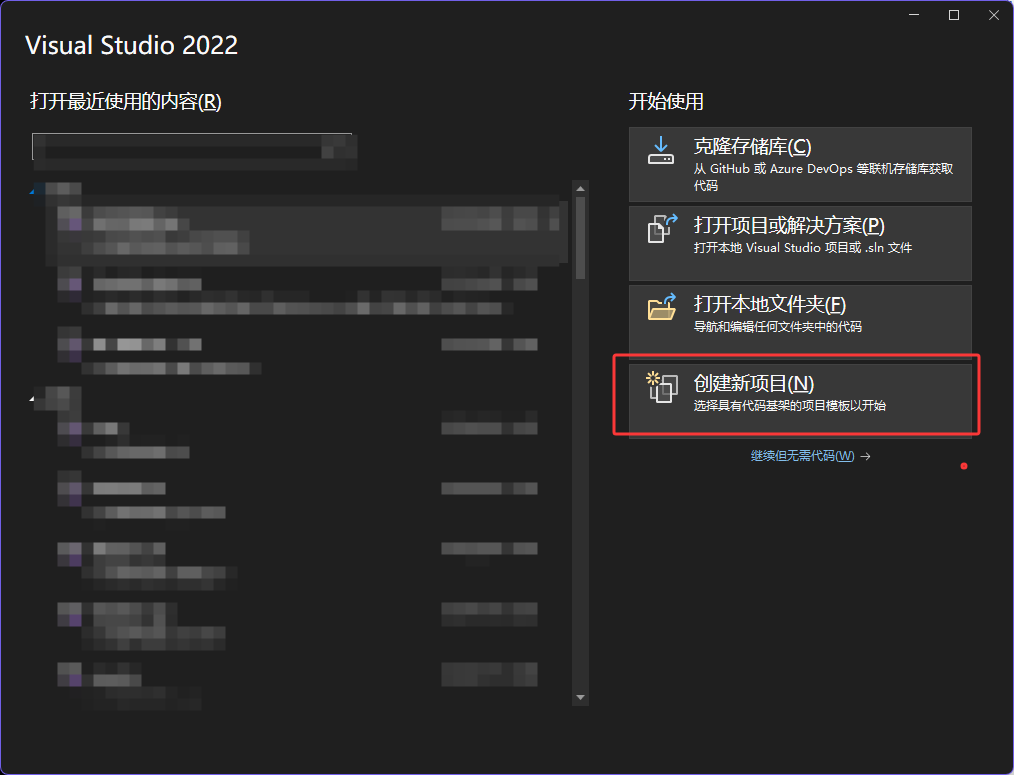Click the open project or solution icon

[662, 228]
